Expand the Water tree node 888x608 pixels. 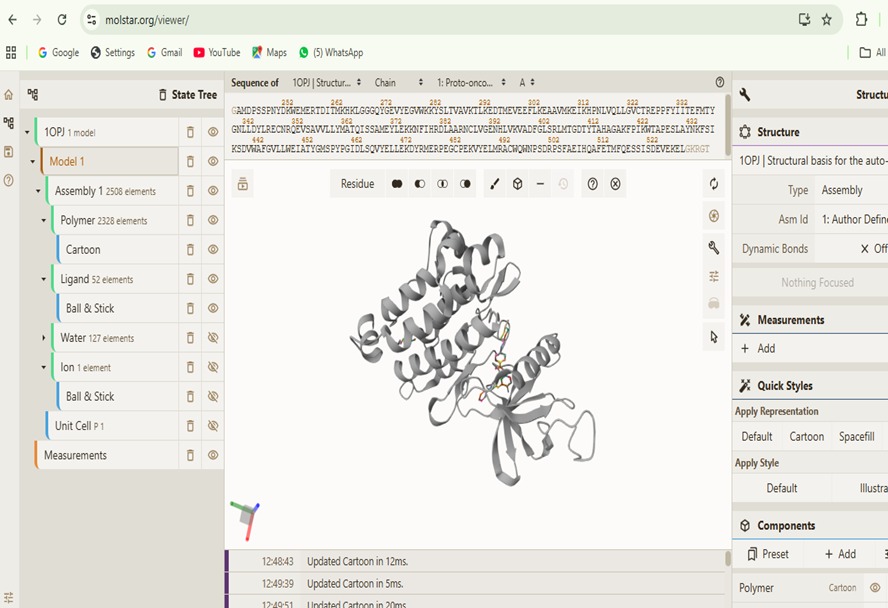tap(44, 338)
